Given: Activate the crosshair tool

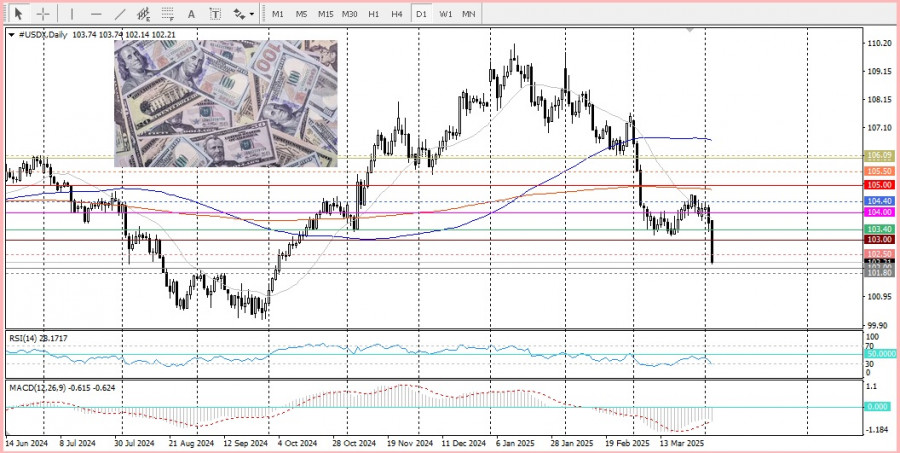Looking at the screenshot, I should click(43, 14).
